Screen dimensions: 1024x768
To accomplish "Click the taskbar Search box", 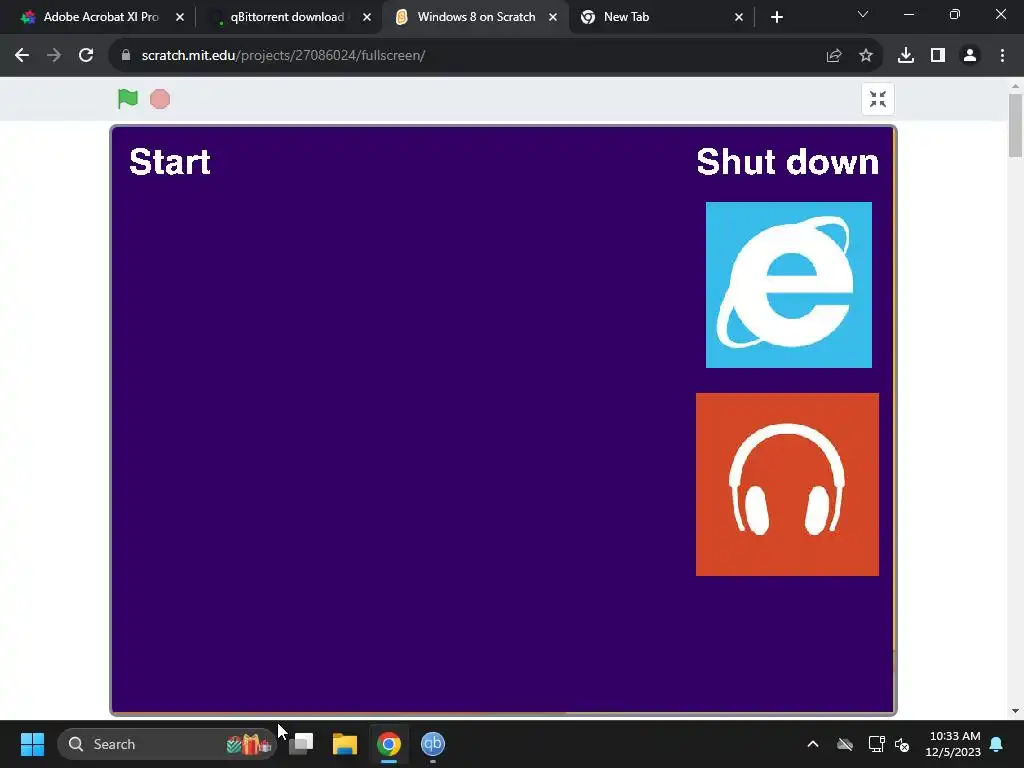I will click(167, 744).
